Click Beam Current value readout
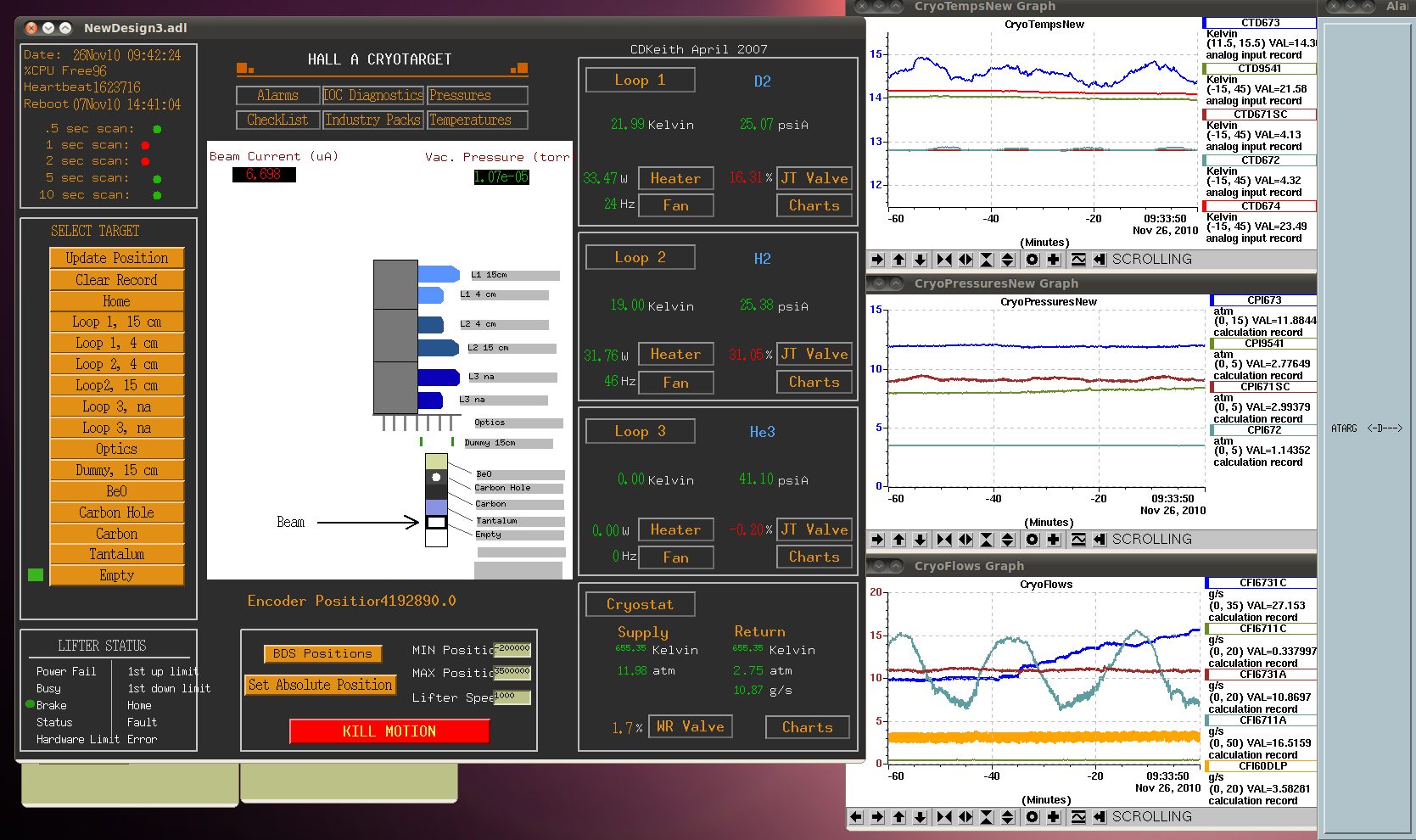Screen dimensions: 1416x840 click(x=264, y=175)
